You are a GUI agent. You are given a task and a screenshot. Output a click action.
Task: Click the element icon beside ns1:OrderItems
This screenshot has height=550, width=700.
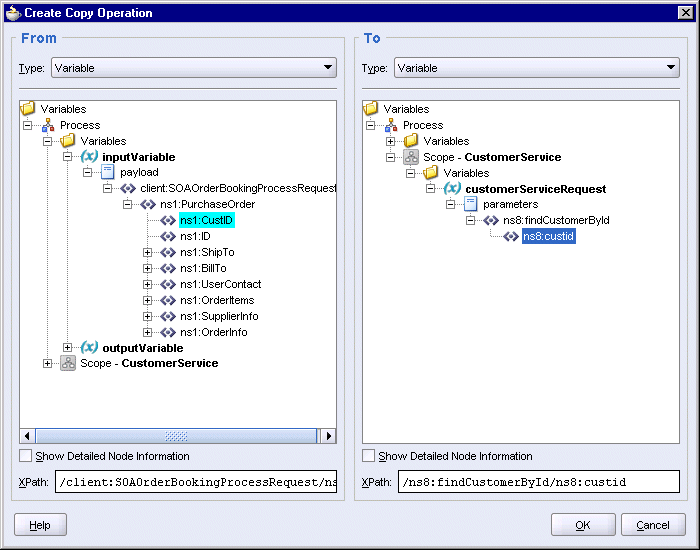[x=168, y=300]
